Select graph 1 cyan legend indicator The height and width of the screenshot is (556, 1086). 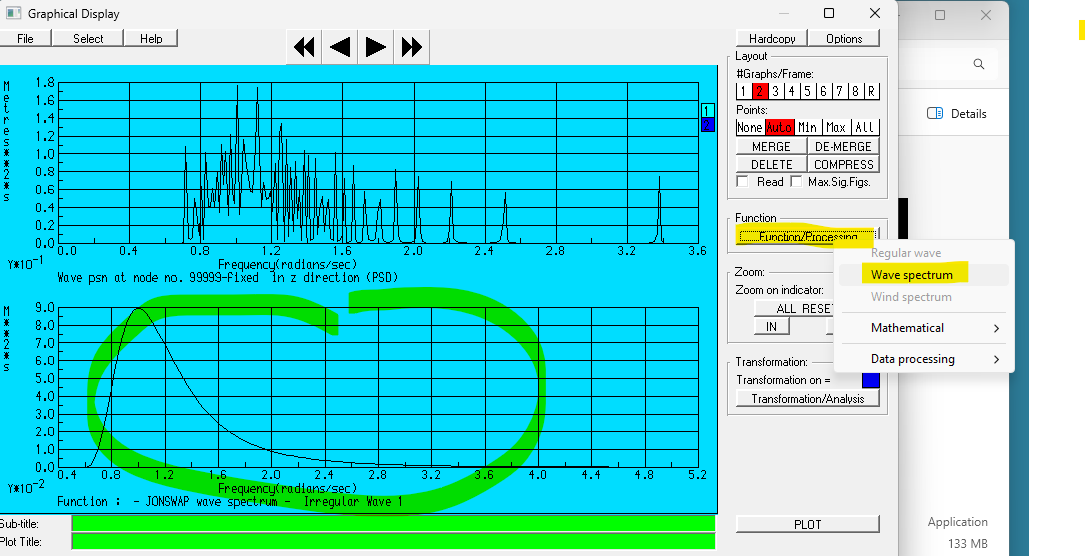click(x=707, y=111)
